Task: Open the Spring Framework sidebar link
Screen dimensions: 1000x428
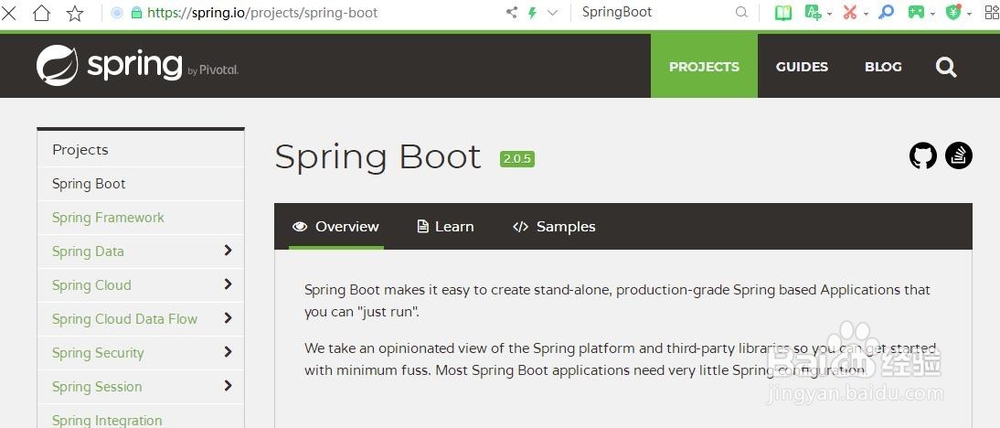Action: [108, 218]
